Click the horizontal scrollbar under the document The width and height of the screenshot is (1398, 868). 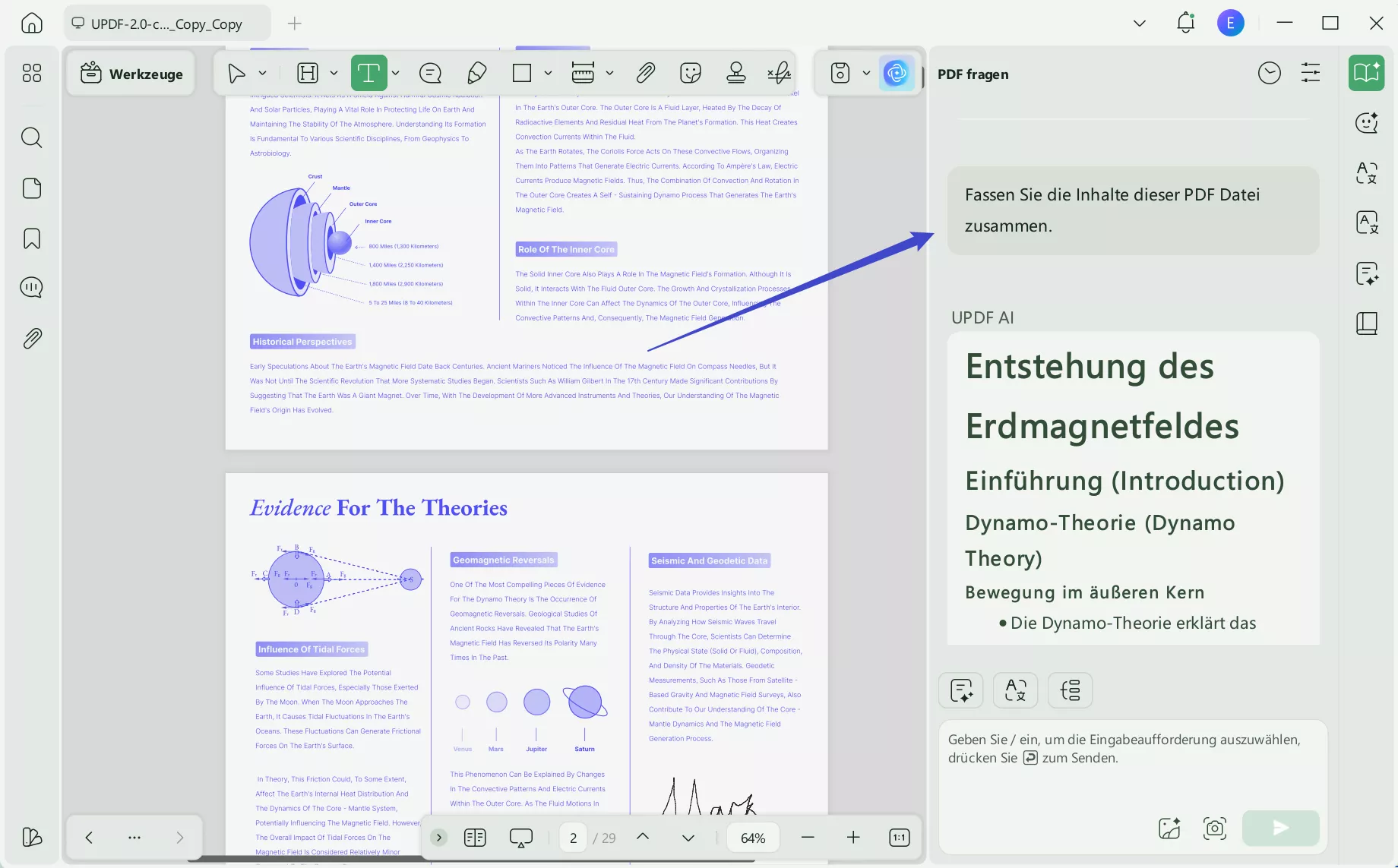point(471,860)
